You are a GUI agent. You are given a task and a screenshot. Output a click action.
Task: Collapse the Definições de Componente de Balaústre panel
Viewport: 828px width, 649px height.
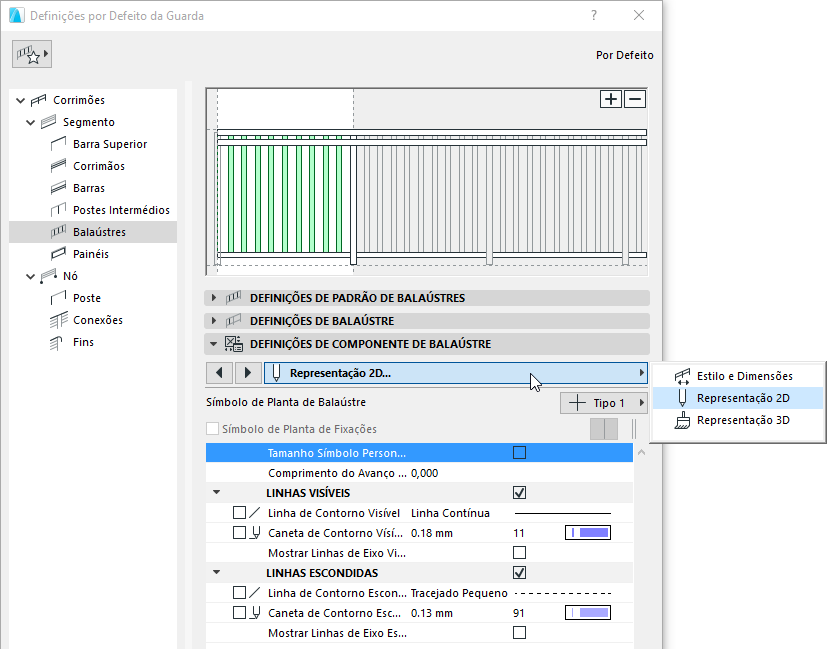[x=213, y=344]
